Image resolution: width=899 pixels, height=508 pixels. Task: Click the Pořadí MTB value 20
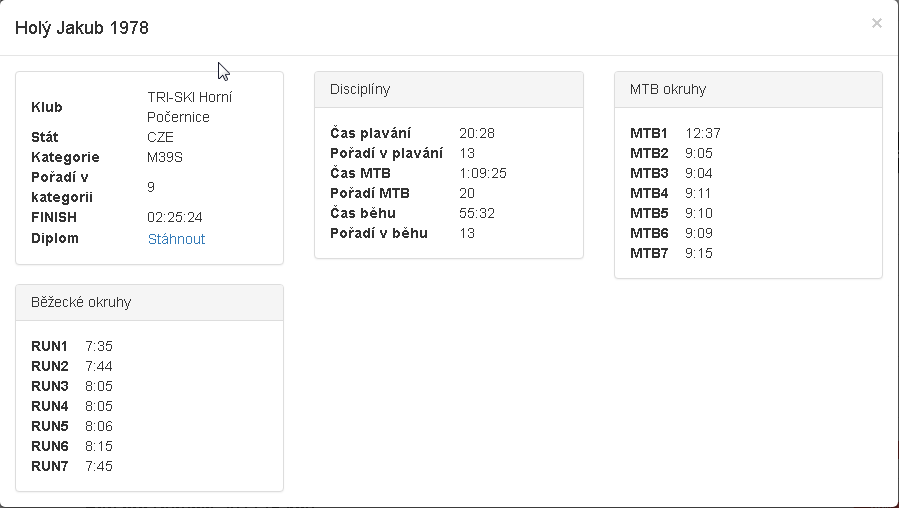pos(467,193)
